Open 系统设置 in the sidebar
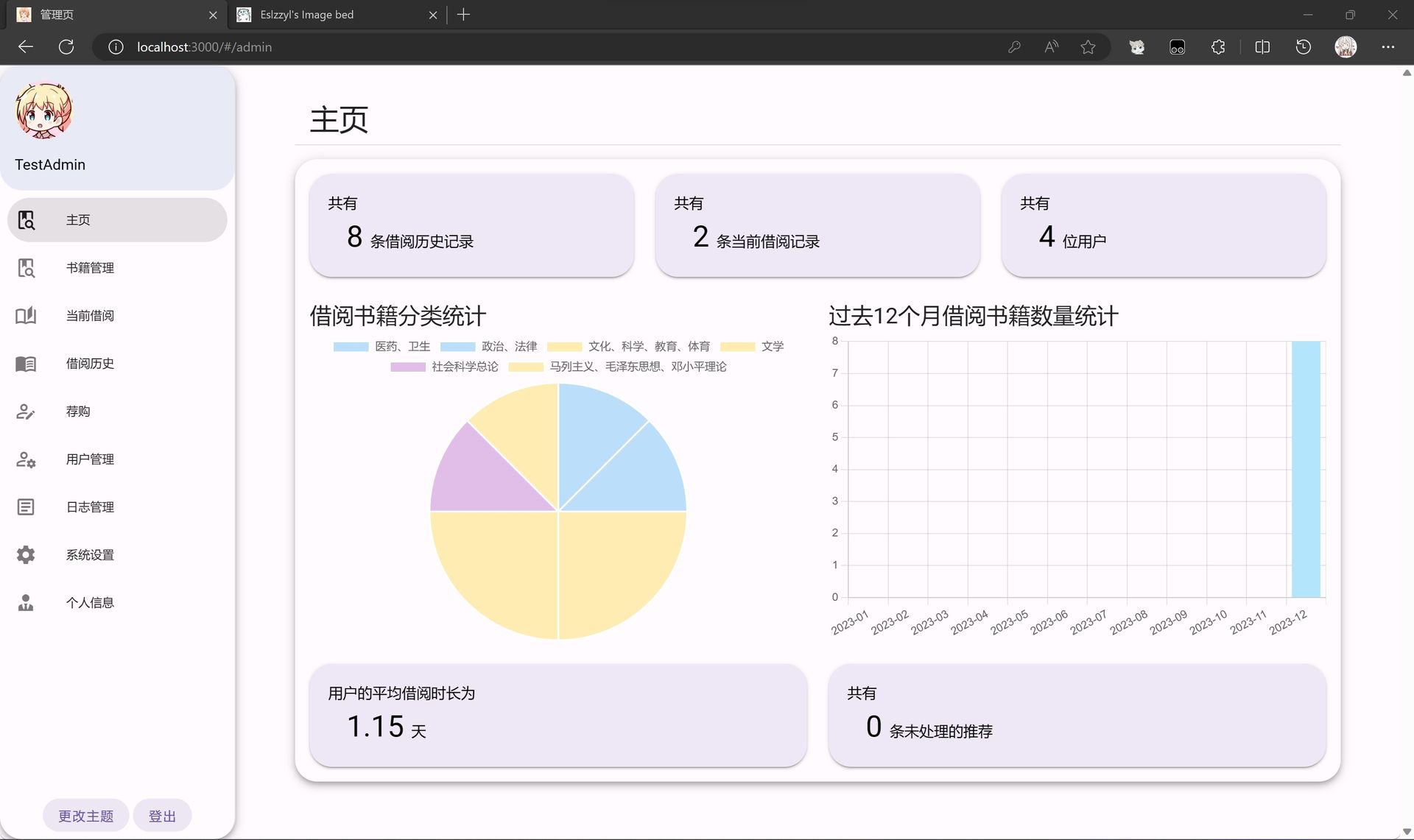Screen dimensions: 1414x840 click(117, 555)
